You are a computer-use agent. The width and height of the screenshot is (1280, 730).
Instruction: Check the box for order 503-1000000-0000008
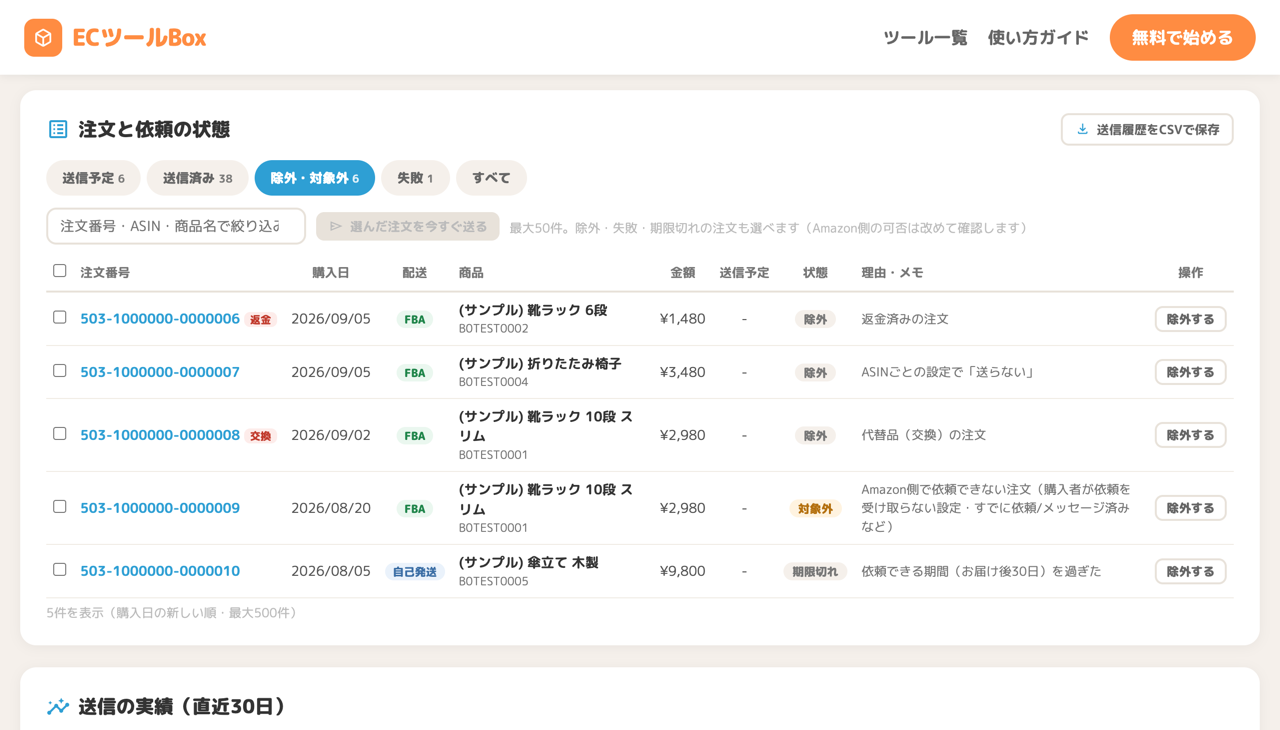tap(60, 433)
